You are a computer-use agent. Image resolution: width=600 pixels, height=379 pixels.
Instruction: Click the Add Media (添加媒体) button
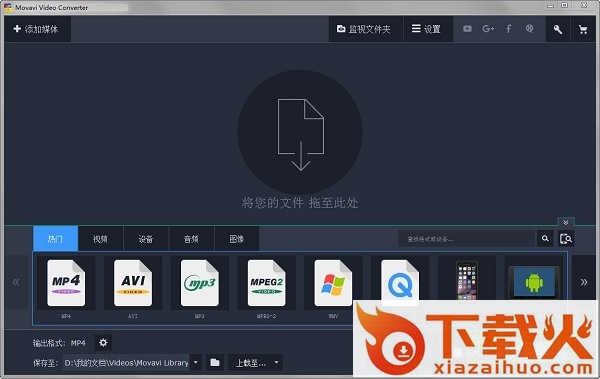point(37,29)
